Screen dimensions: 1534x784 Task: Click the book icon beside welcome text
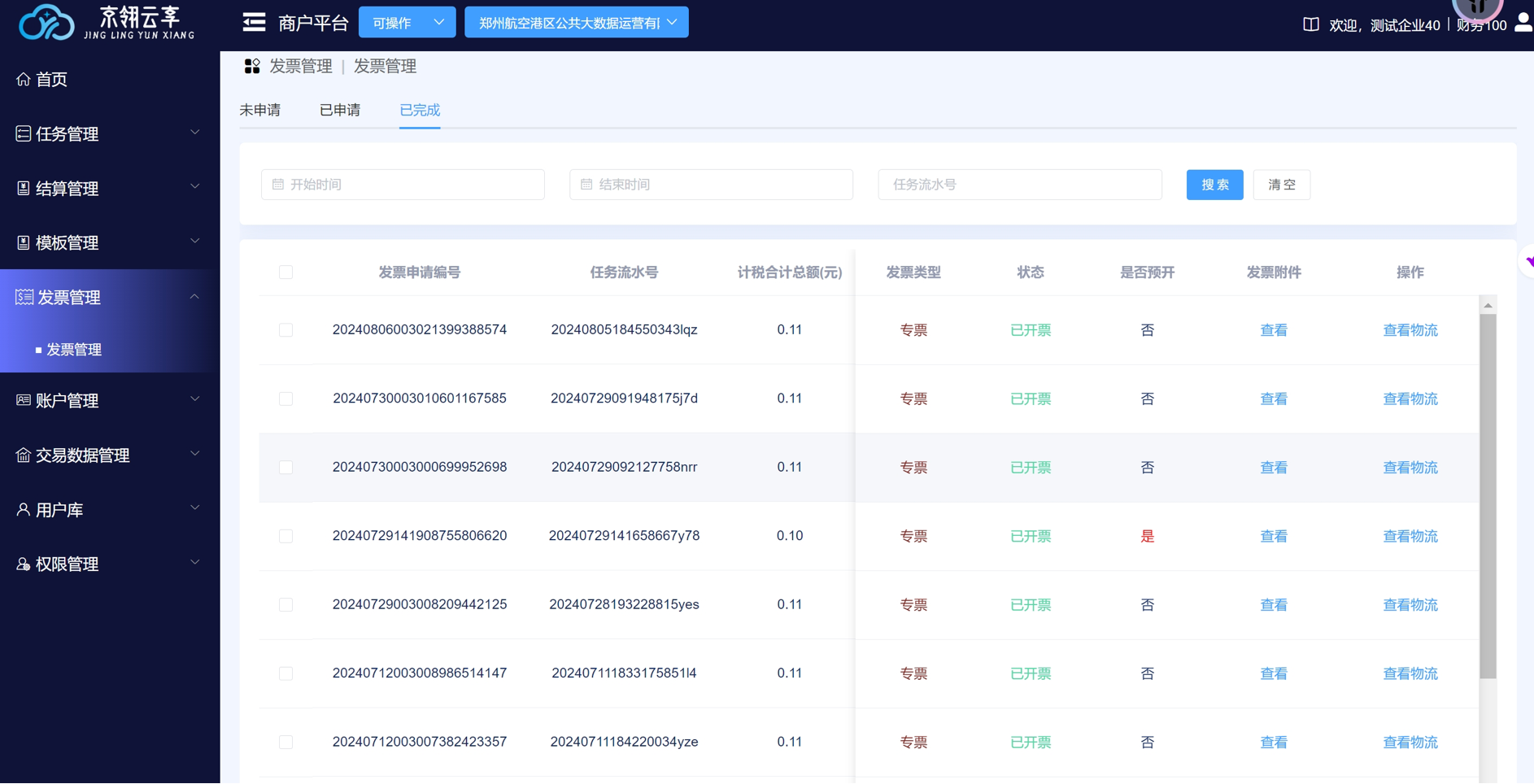point(1310,24)
